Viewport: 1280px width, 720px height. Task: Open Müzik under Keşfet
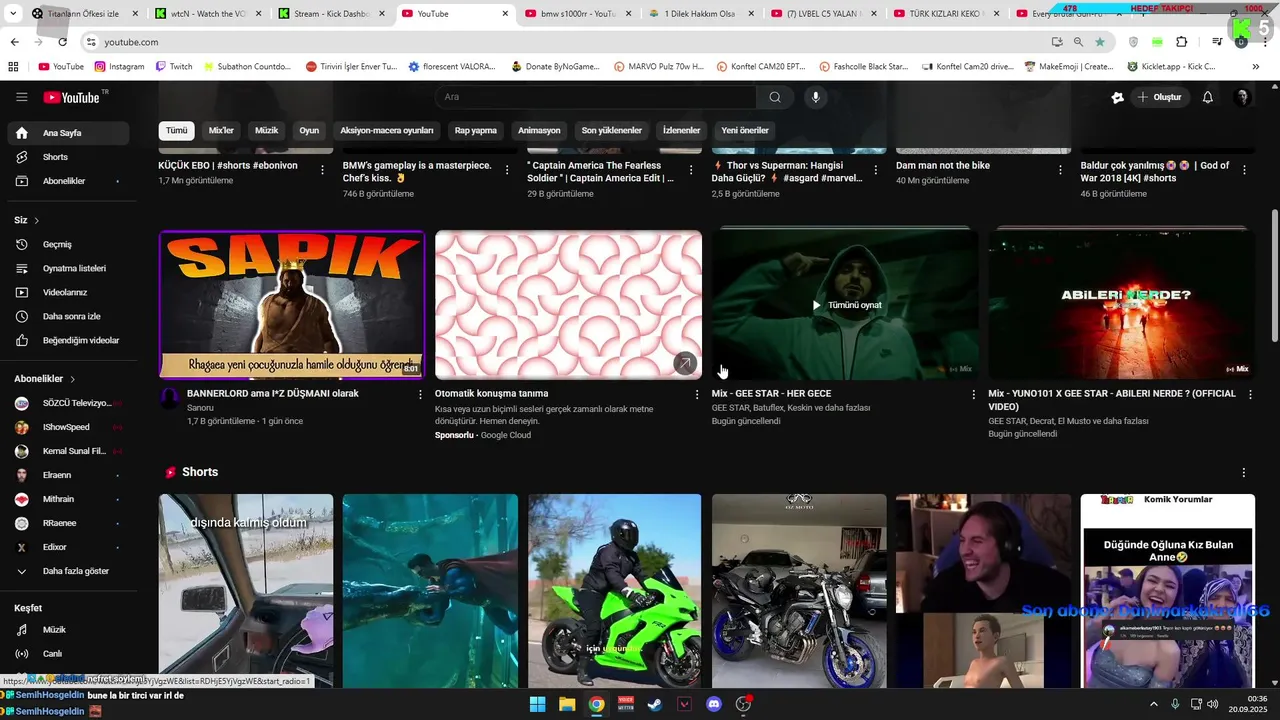point(68,630)
